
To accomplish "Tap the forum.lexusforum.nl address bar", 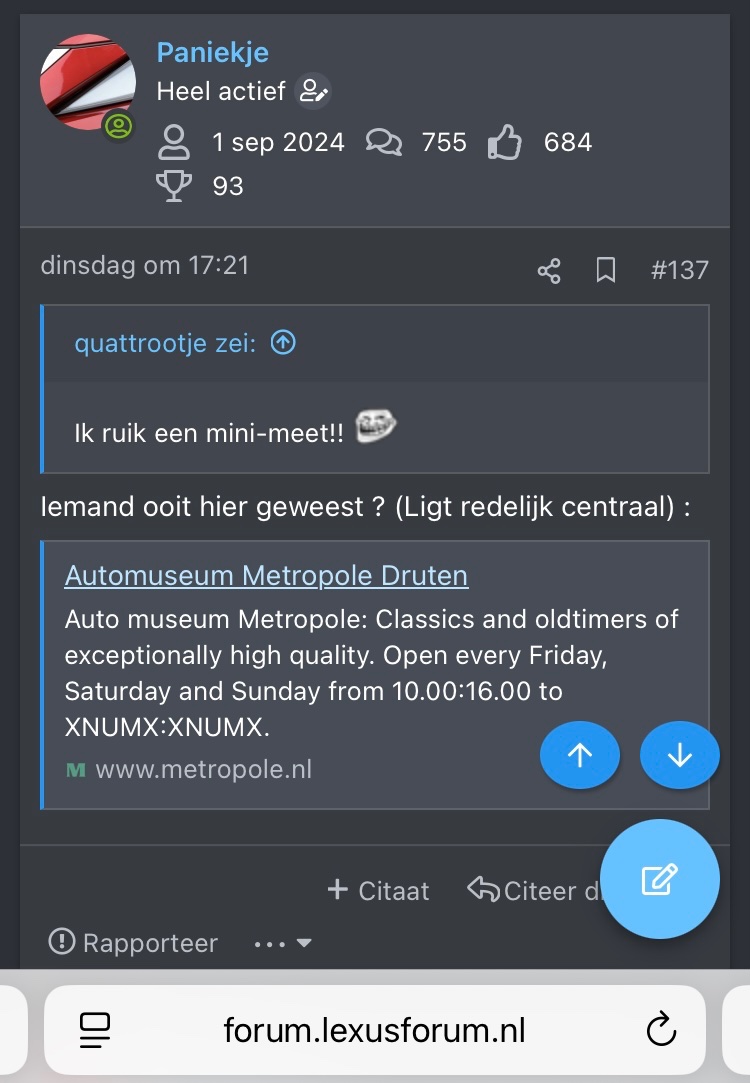I will click(x=374, y=1030).
